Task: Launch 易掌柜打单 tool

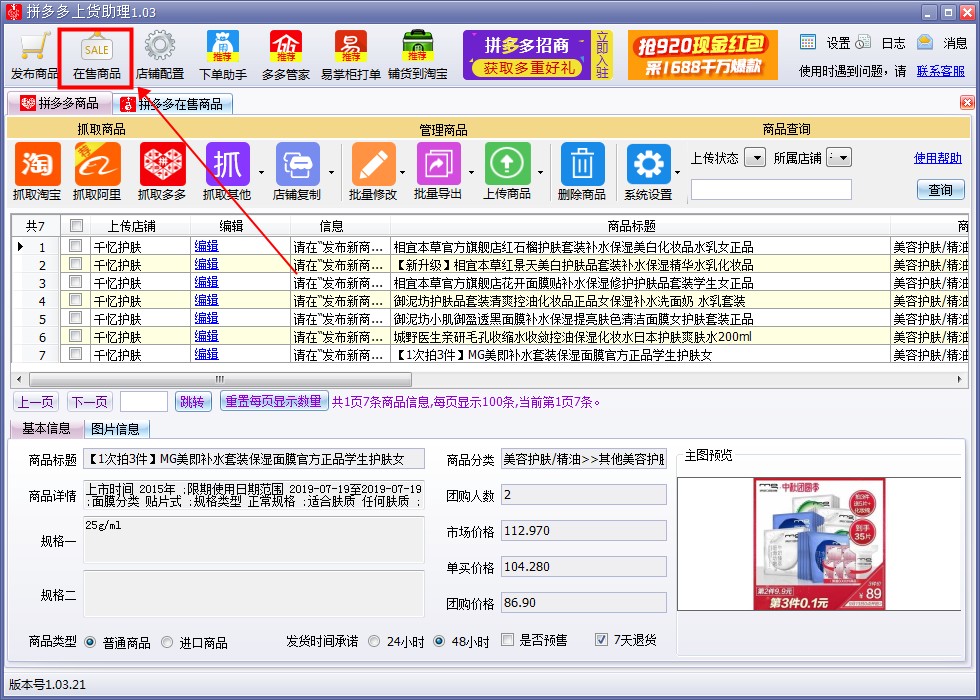Action: [x=351, y=56]
